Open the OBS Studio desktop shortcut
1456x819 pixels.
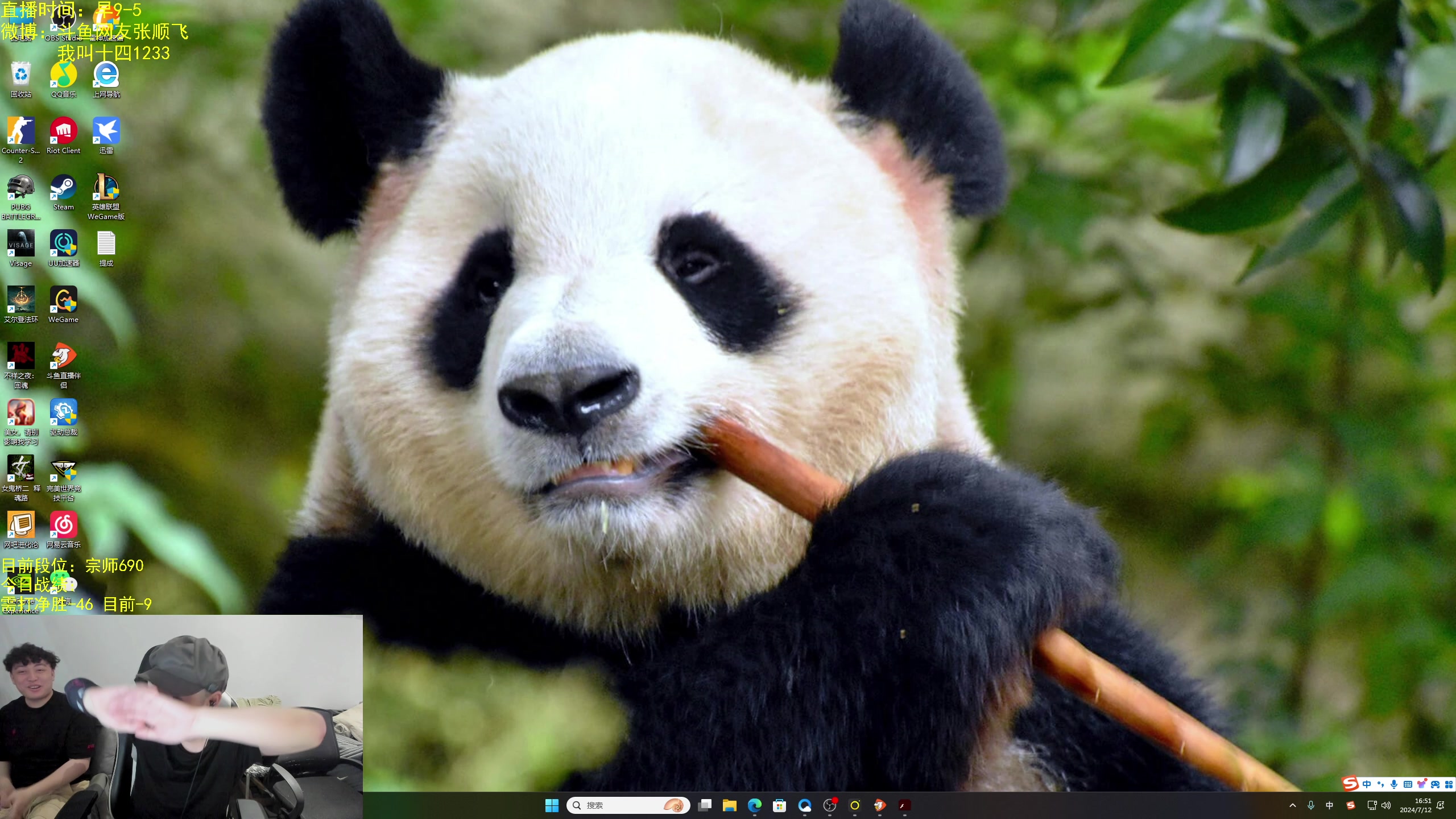[x=63, y=23]
